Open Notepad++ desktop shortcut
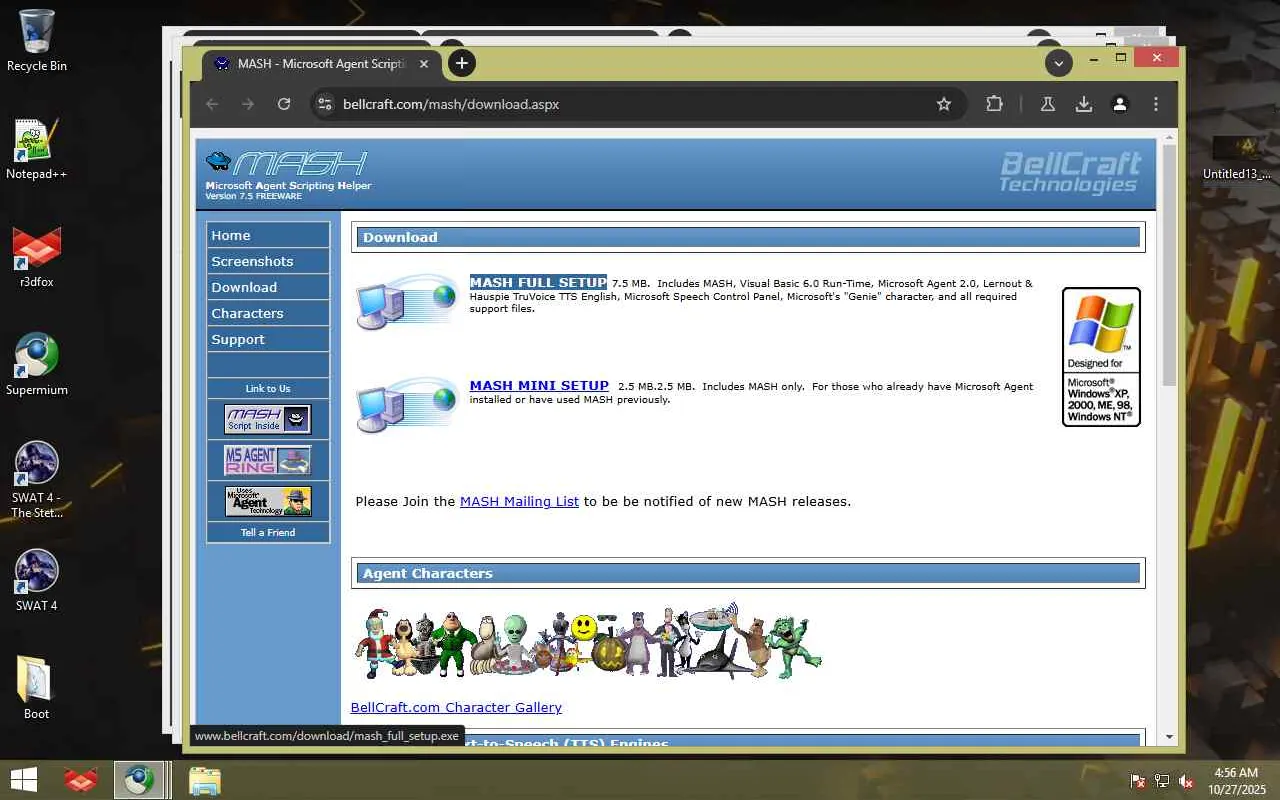 [x=37, y=149]
